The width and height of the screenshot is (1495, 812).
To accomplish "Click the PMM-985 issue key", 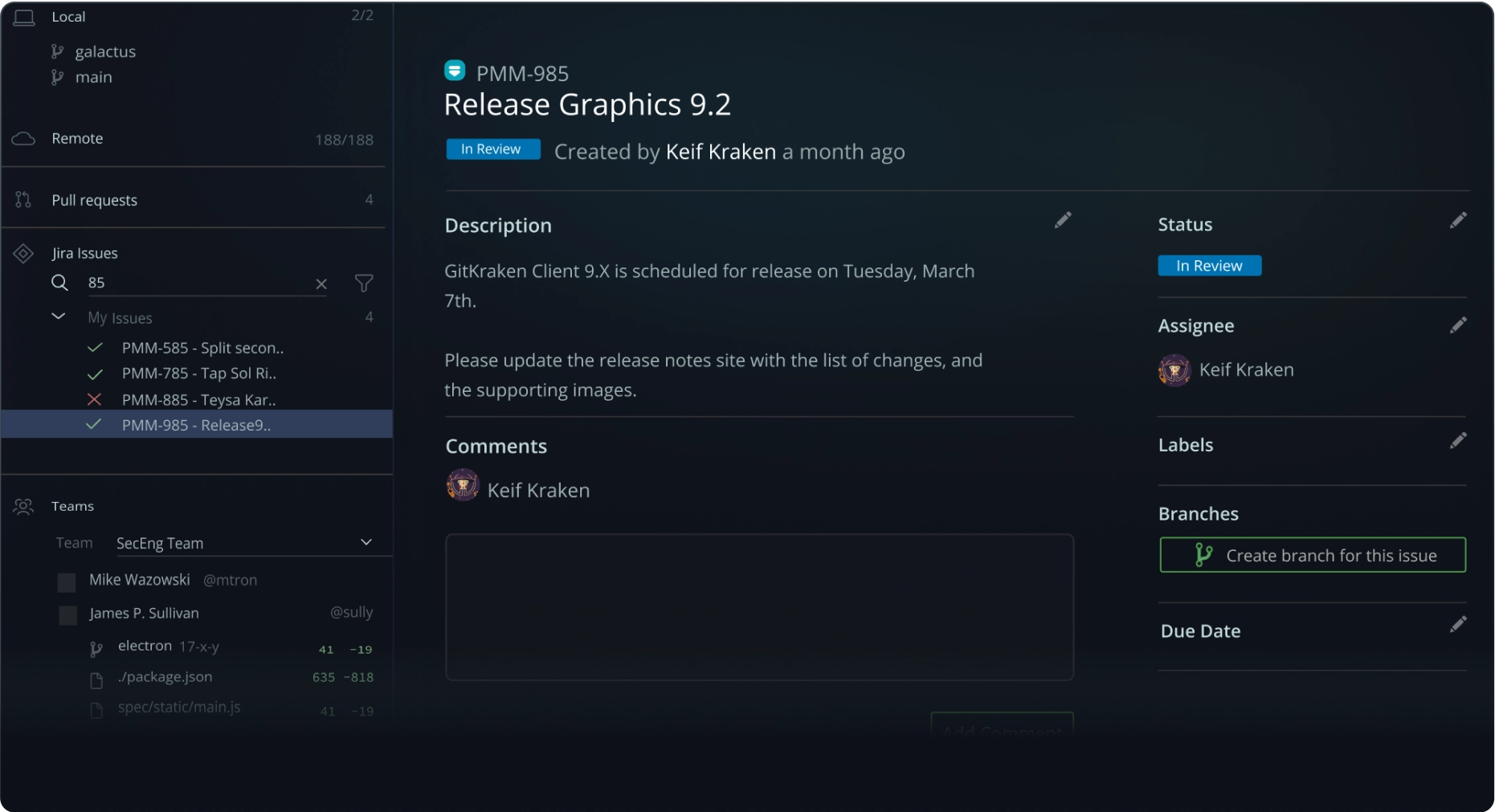I will 522,73.
